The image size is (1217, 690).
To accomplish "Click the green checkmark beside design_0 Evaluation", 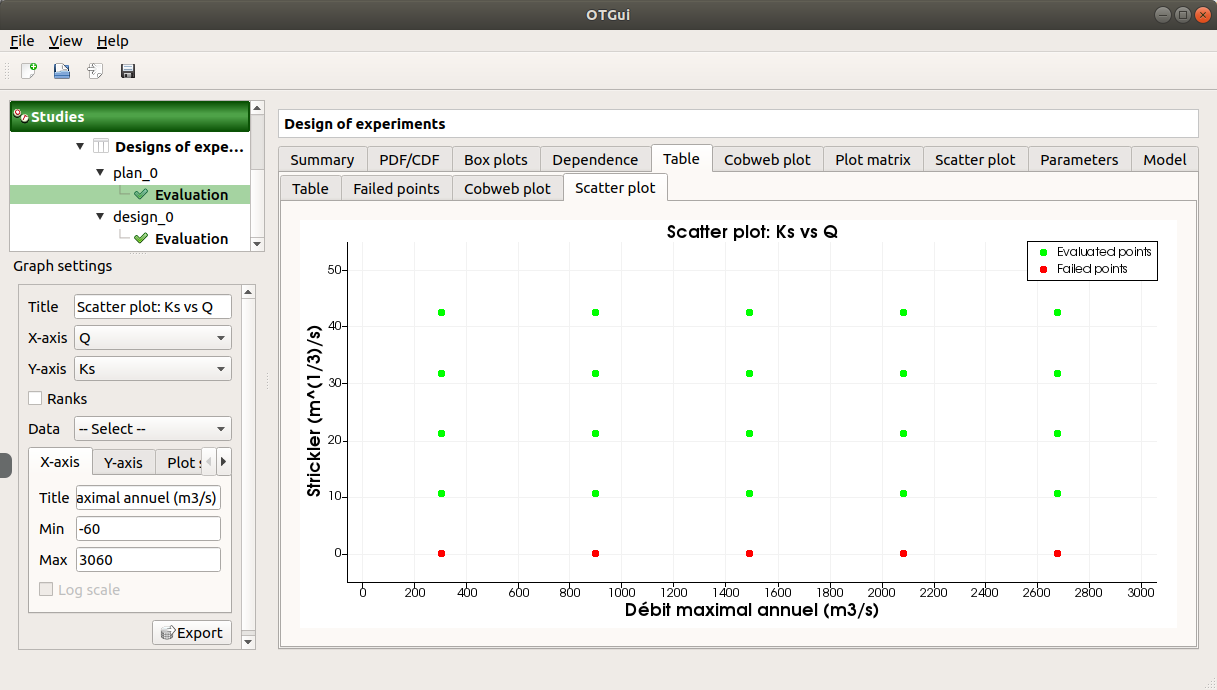I will point(141,239).
